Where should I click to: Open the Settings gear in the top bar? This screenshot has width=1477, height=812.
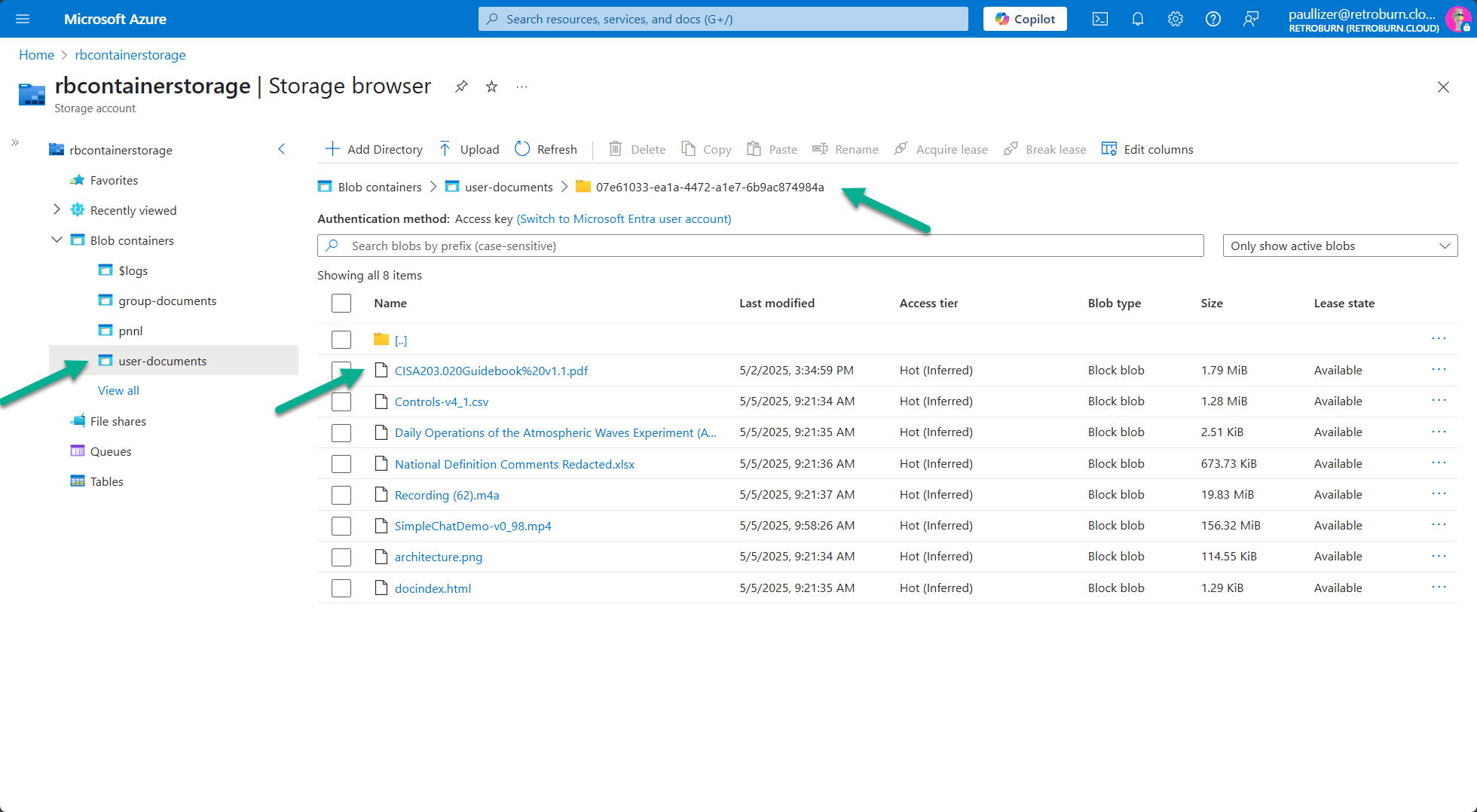[x=1175, y=19]
